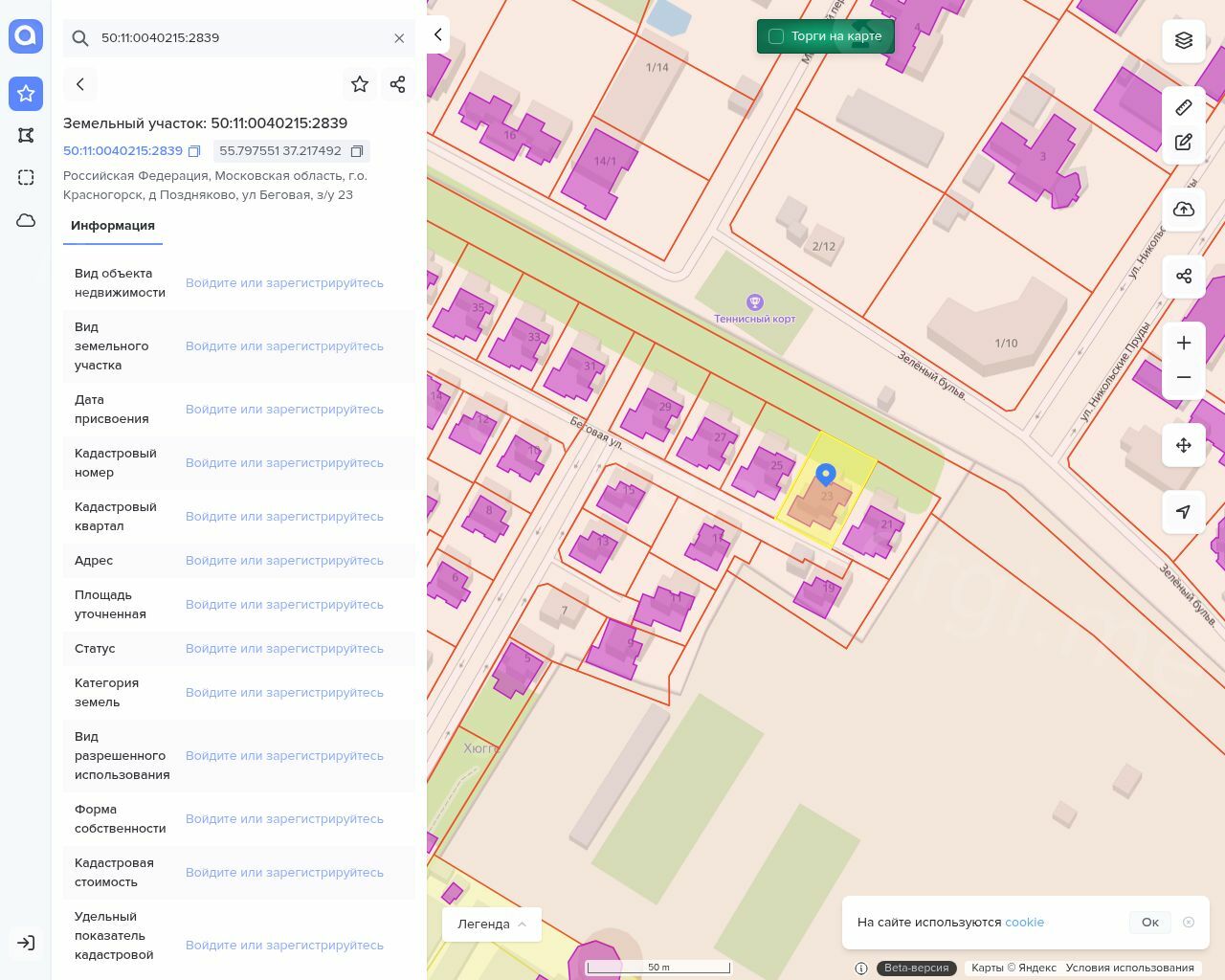Open login from sidebar bottom icon

pyautogui.click(x=26, y=943)
